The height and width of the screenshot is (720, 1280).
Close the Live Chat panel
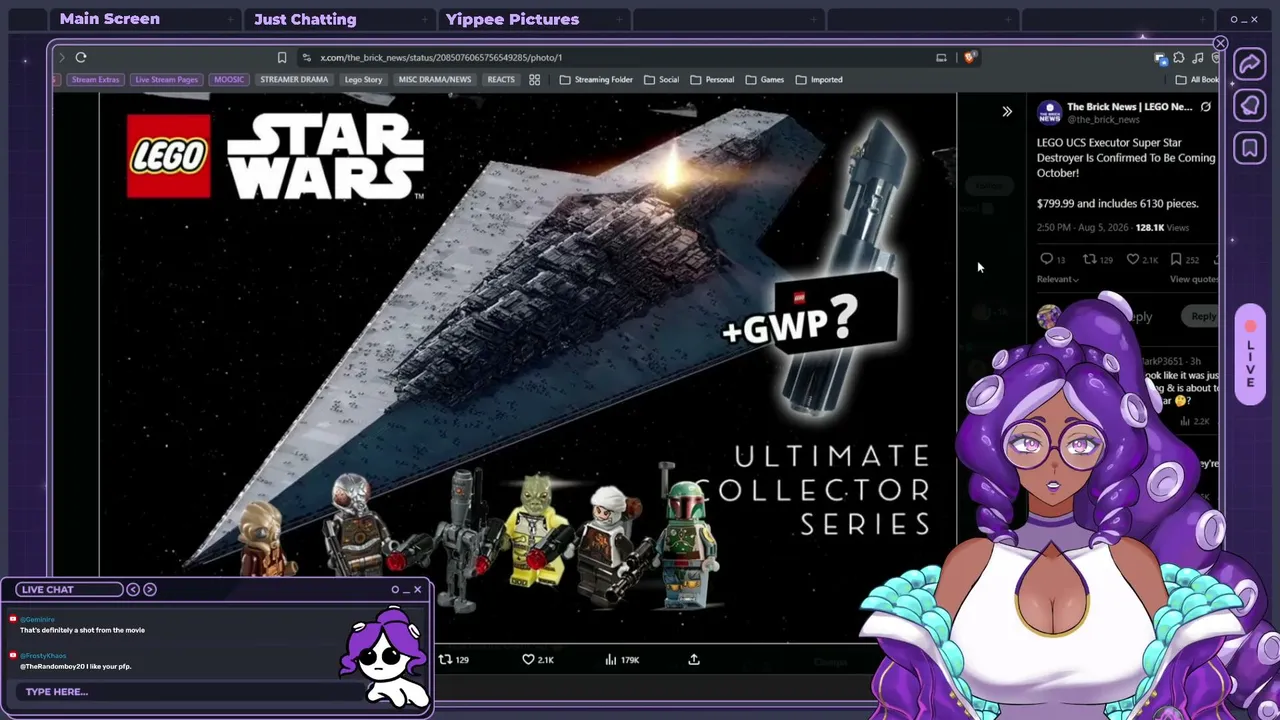click(x=418, y=590)
